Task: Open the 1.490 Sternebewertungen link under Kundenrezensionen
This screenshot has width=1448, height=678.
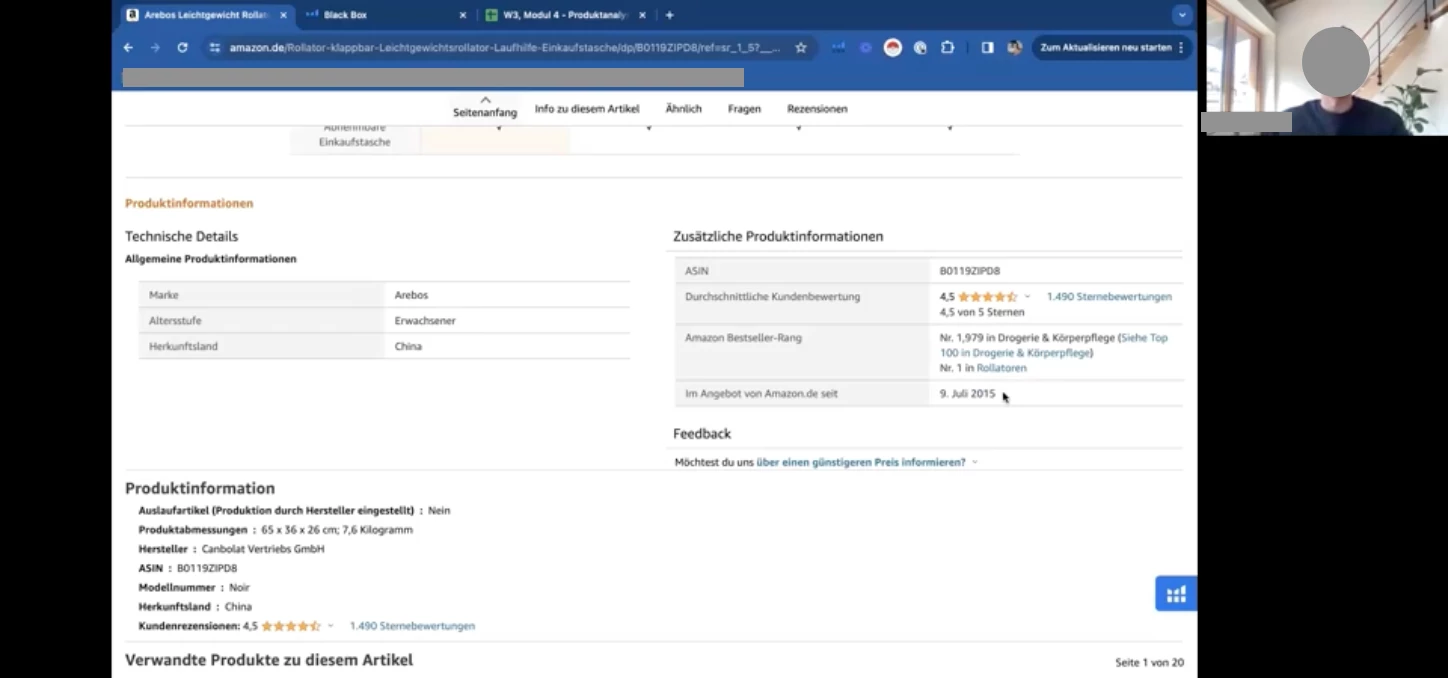Action: [412, 626]
